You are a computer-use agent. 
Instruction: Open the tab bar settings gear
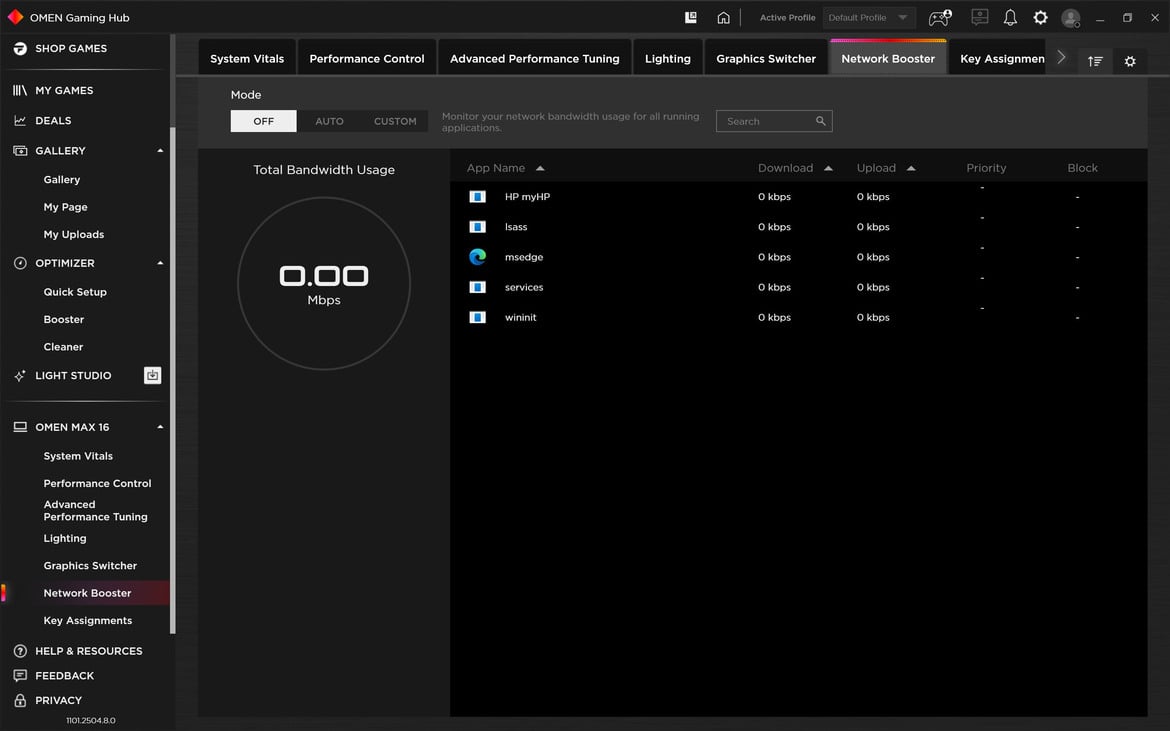(x=1130, y=61)
